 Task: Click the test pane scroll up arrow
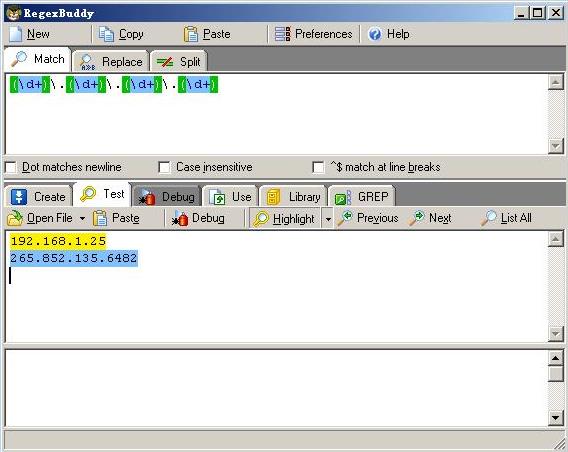[x=556, y=239]
